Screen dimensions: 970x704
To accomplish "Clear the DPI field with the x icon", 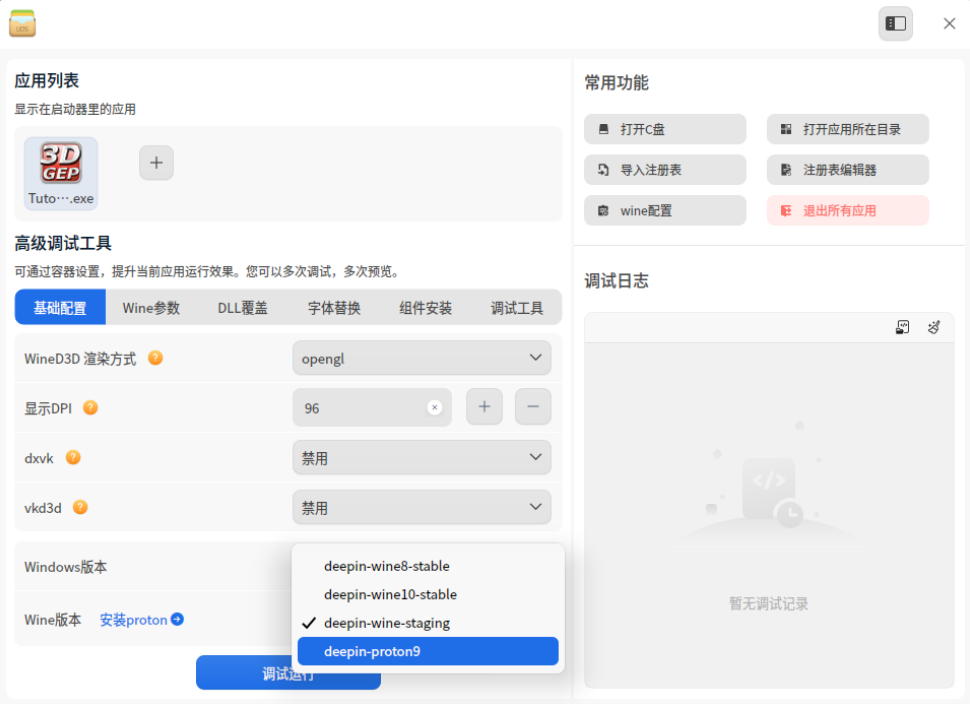I will (435, 407).
